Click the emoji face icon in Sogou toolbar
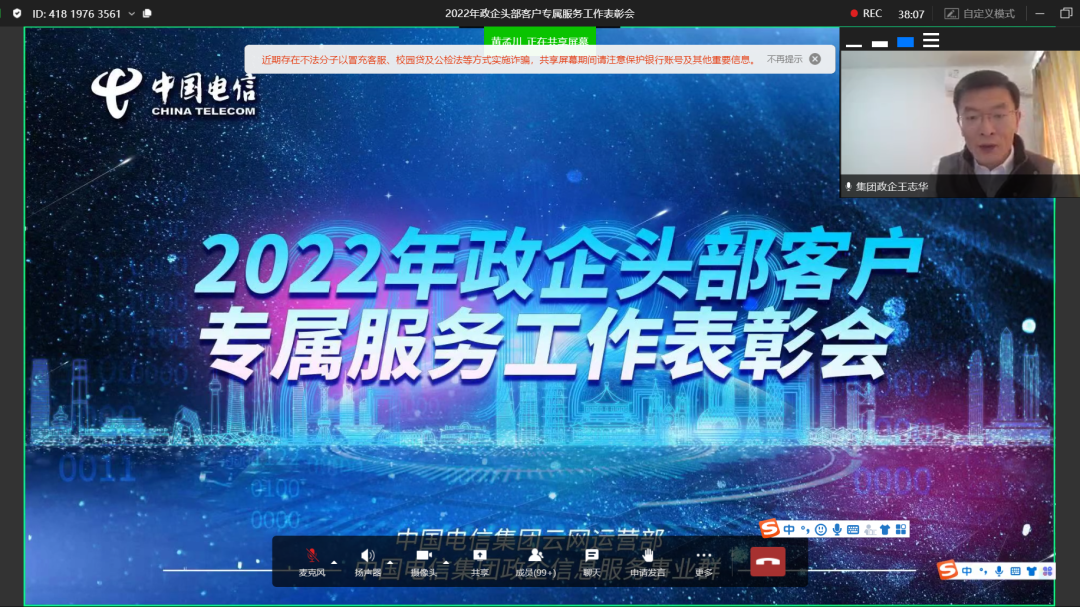 (820, 529)
